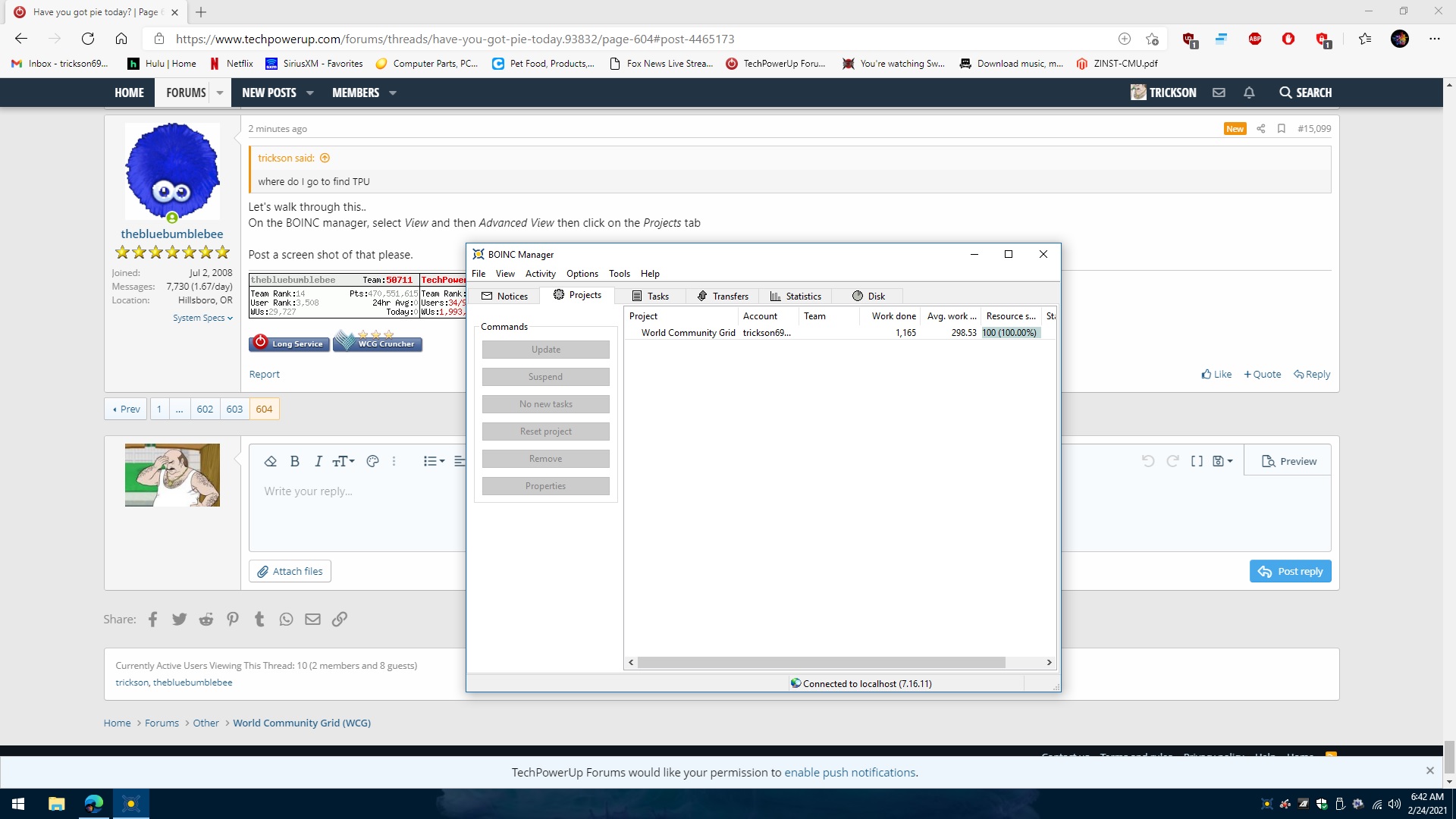Expand MEMBERS dropdown arrow
This screenshot has height=819, width=1456.
pos(393,93)
